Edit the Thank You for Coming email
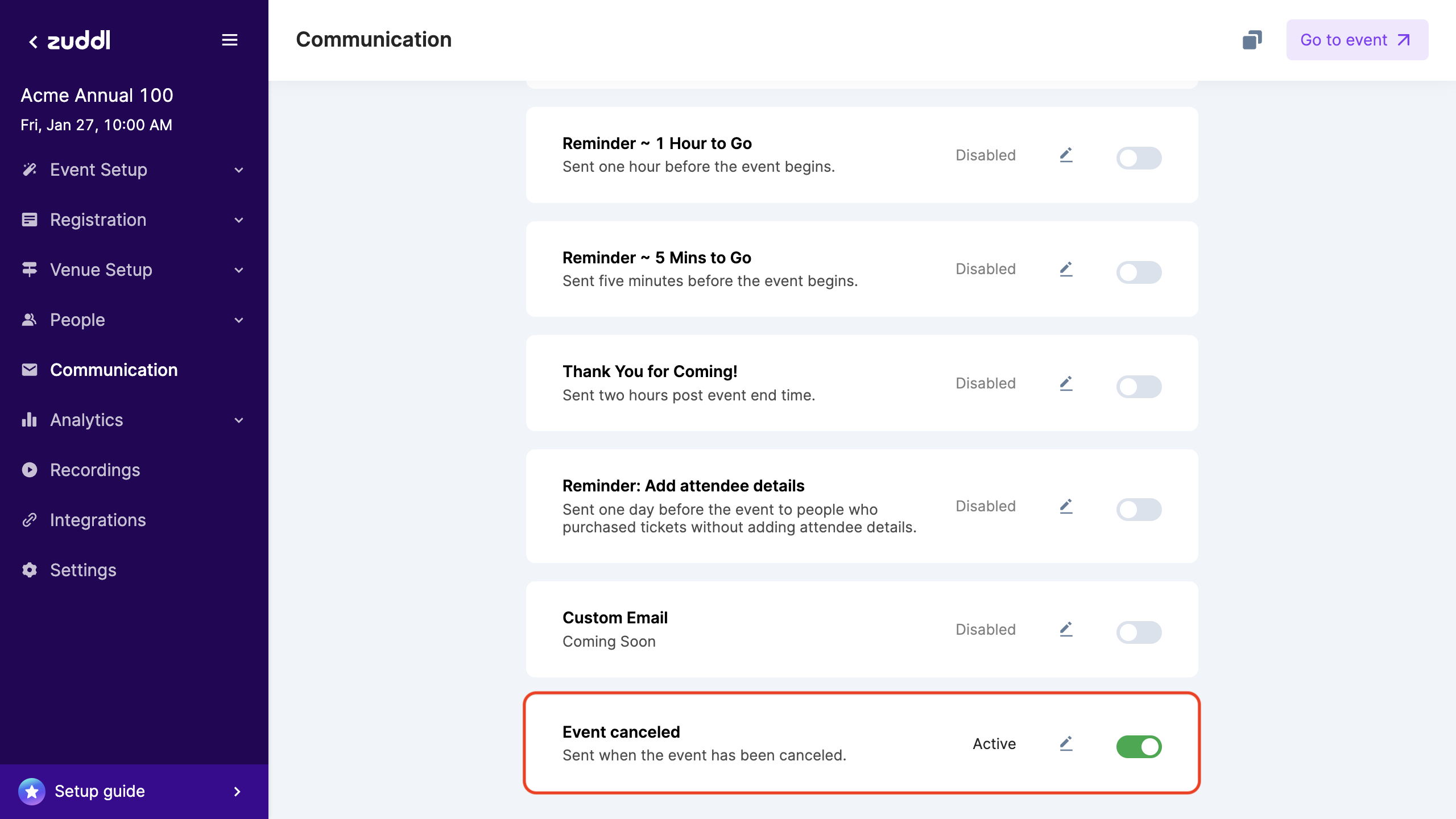1456x819 pixels. 1066,383
